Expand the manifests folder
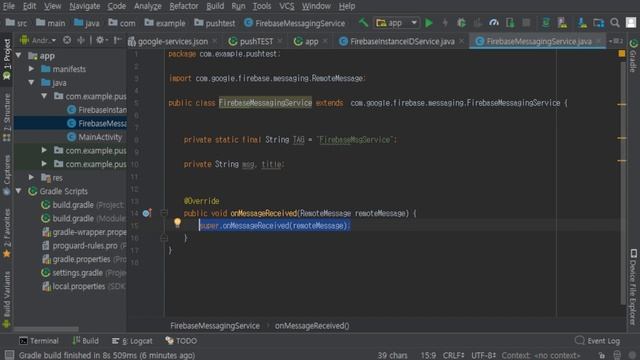Screen dimensions: 640x360 pos(31,69)
